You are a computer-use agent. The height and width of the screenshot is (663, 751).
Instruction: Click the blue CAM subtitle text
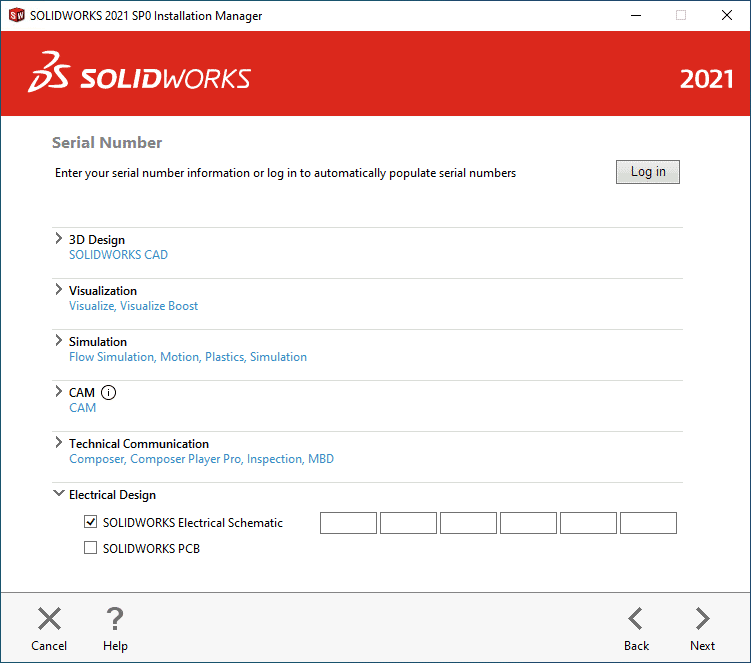(82, 408)
